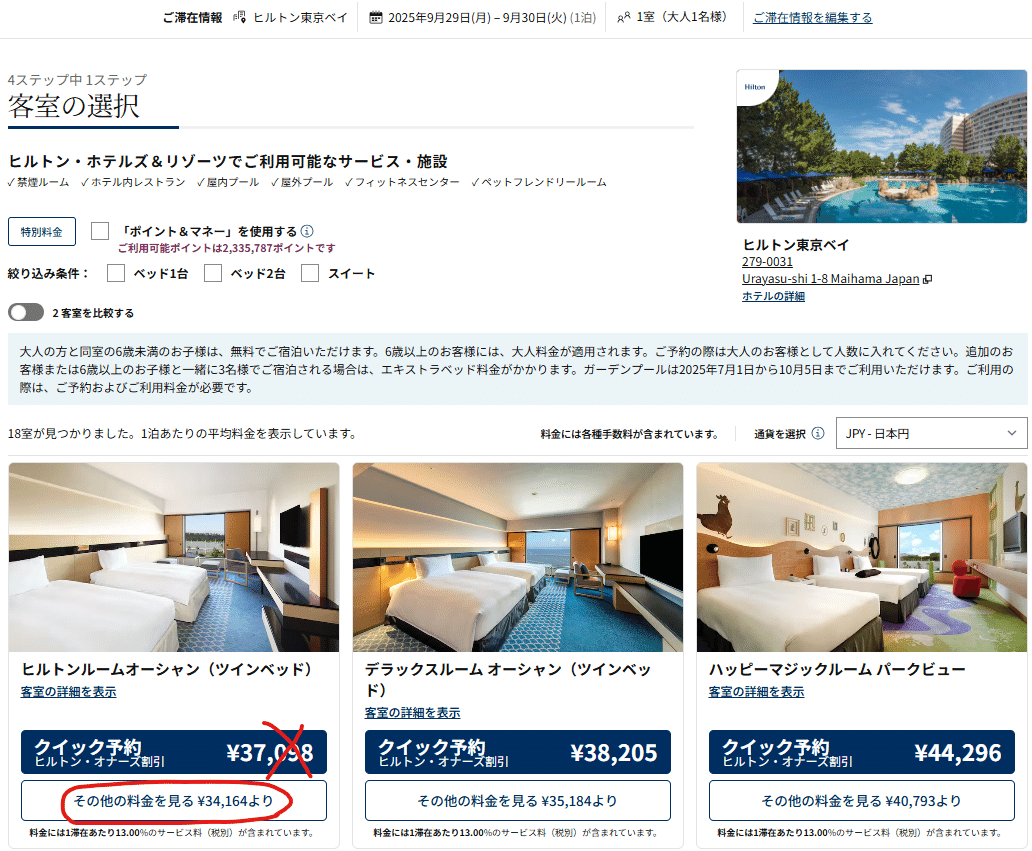Image resolution: width=1032 pixels, height=851 pixels.
Task: Click ✓ホテル内レストラン amenity text
Action: [x=133, y=182]
